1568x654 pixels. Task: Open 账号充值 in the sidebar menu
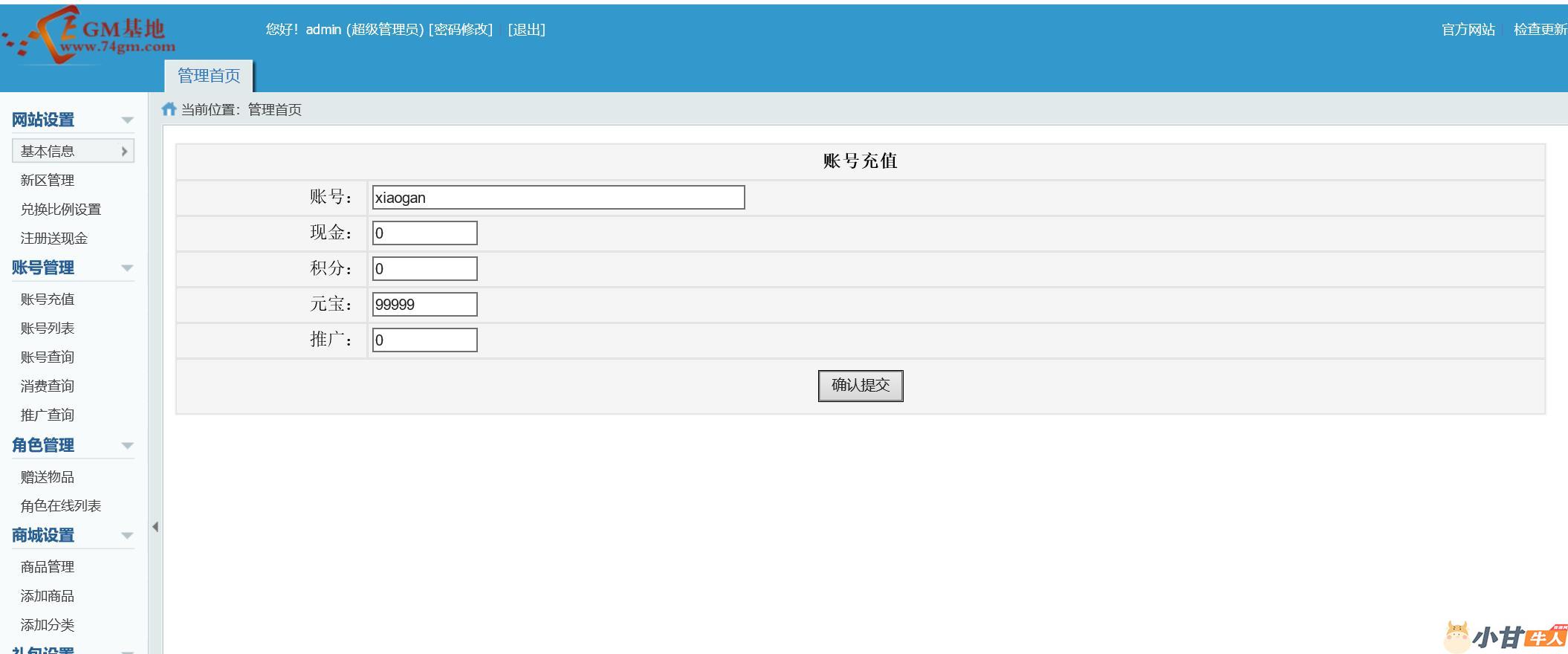[48, 299]
